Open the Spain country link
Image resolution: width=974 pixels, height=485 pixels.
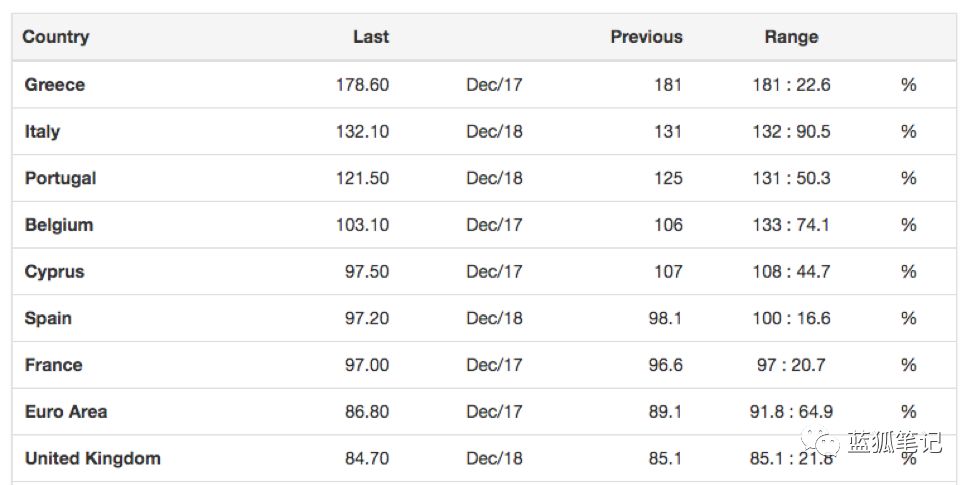48,319
